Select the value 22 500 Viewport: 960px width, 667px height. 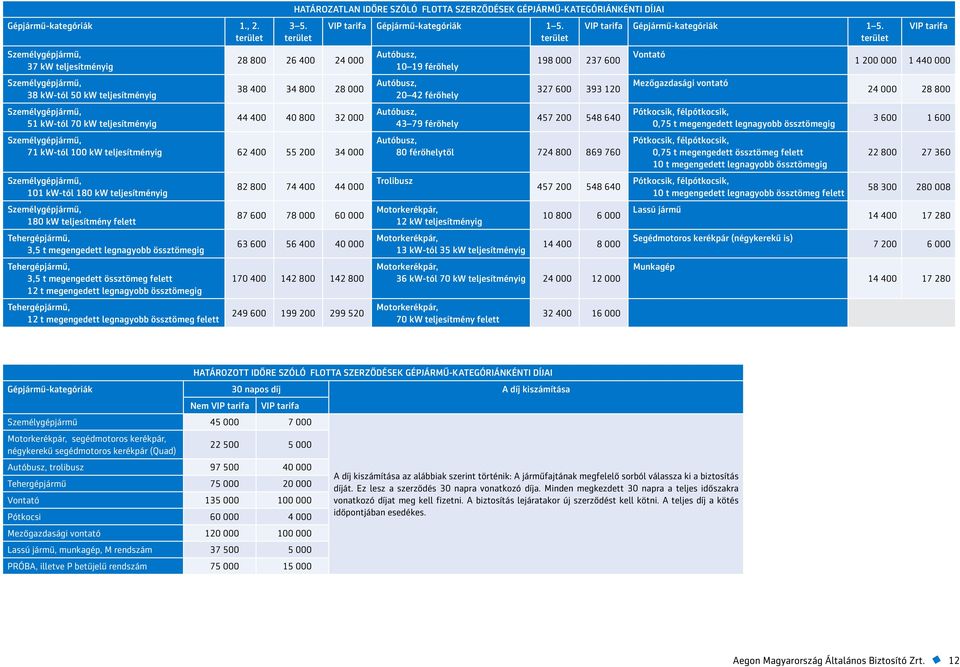coord(225,445)
